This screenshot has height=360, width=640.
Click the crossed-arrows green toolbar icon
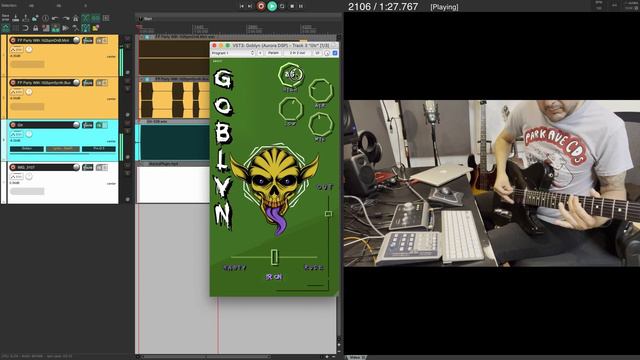pos(85,18)
